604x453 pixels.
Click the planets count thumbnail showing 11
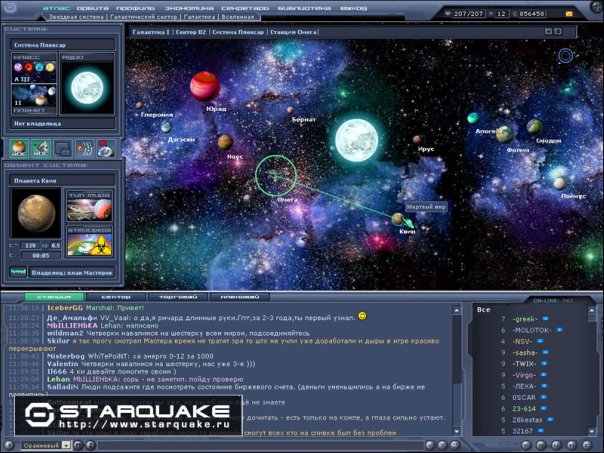click(34, 95)
